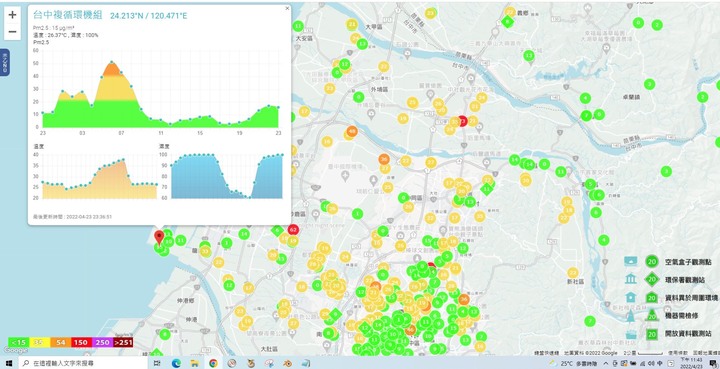Show hidden system tray icons

(606, 363)
